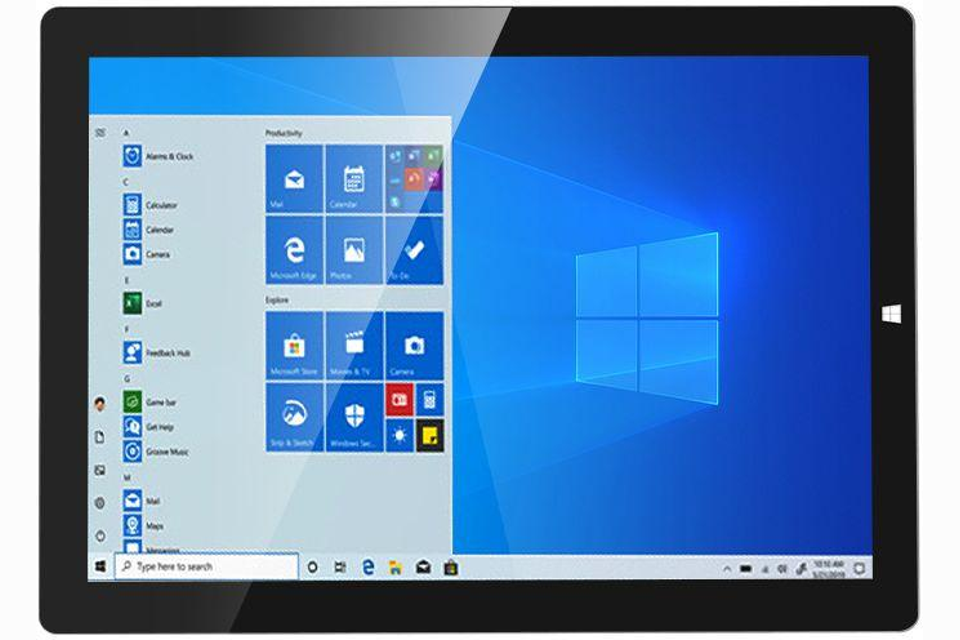This screenshot has width=960, height=640.
Task: Open Microsoft Store from the taskbar
Action: 451,568
